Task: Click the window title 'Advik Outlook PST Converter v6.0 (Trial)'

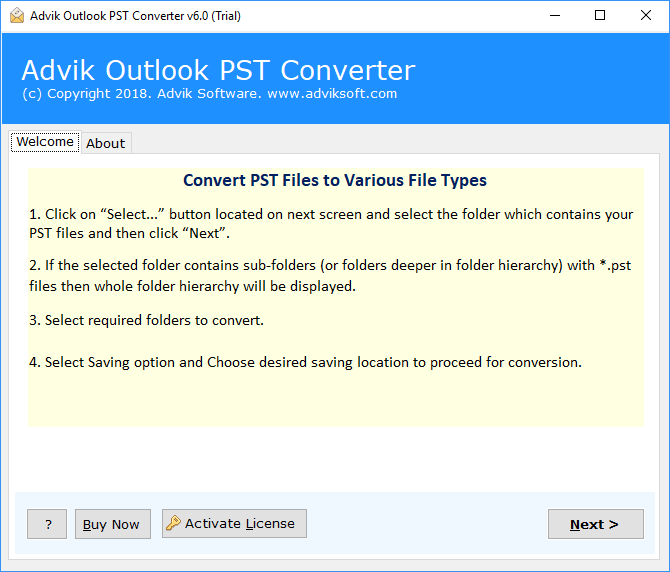Action: [135, 16]
